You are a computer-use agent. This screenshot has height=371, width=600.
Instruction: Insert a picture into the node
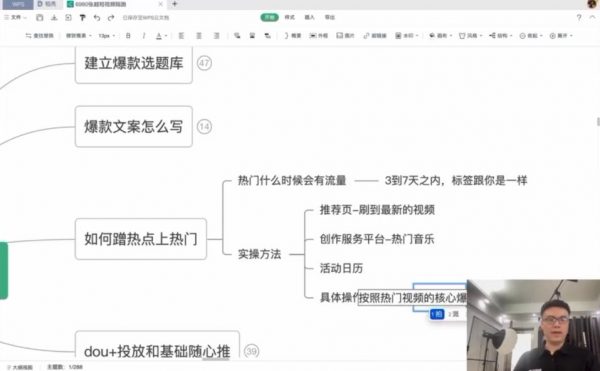346,36
